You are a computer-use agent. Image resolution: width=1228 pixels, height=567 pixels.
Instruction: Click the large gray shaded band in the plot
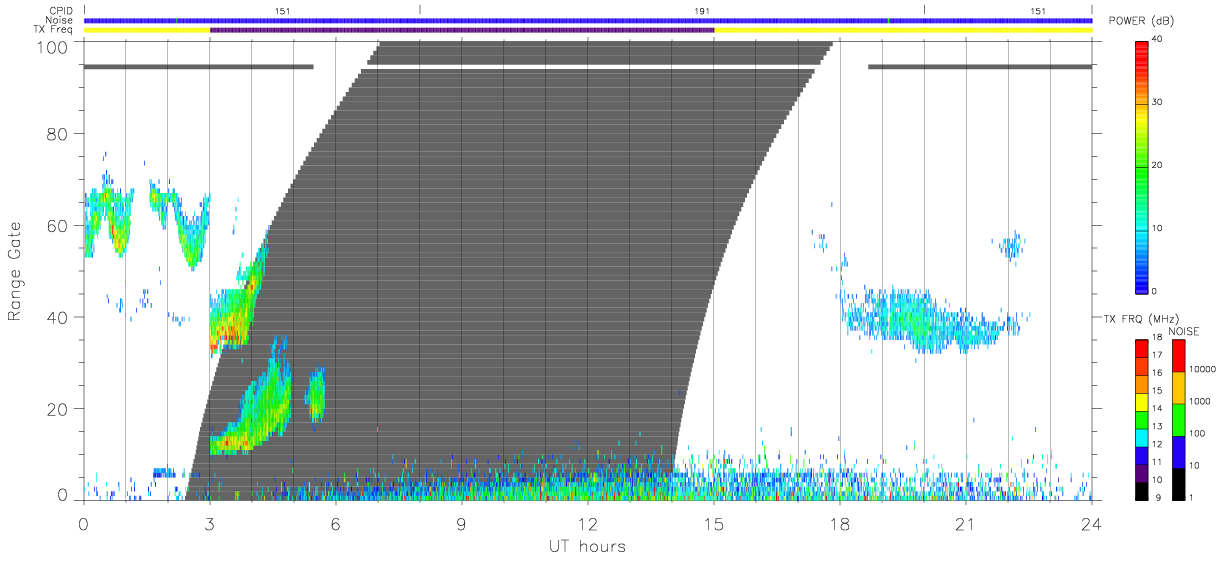click(x=510, y=270)
